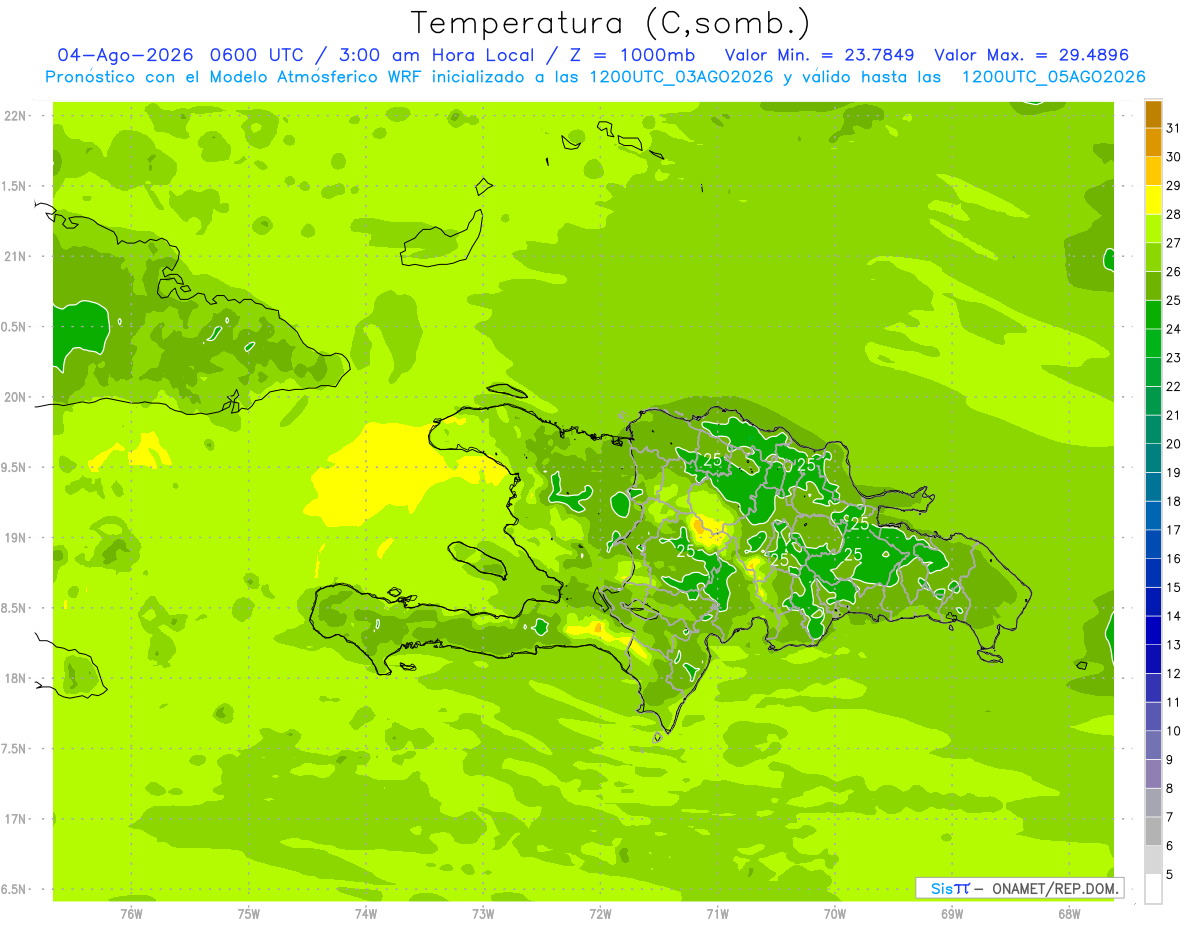Click the "68W" longitude label
1200x927 pixels.
1069,913
